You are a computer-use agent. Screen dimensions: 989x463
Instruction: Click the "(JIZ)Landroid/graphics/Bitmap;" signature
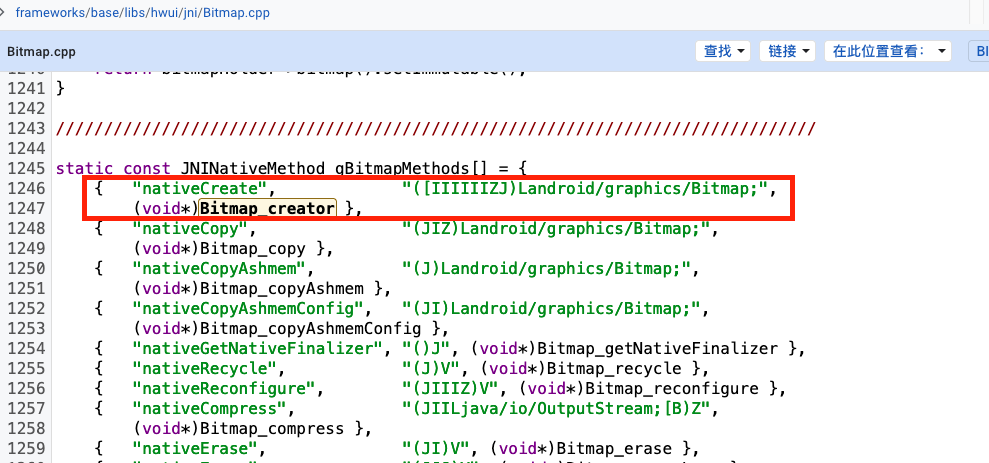pyautogui.click(x=557, y=228)
